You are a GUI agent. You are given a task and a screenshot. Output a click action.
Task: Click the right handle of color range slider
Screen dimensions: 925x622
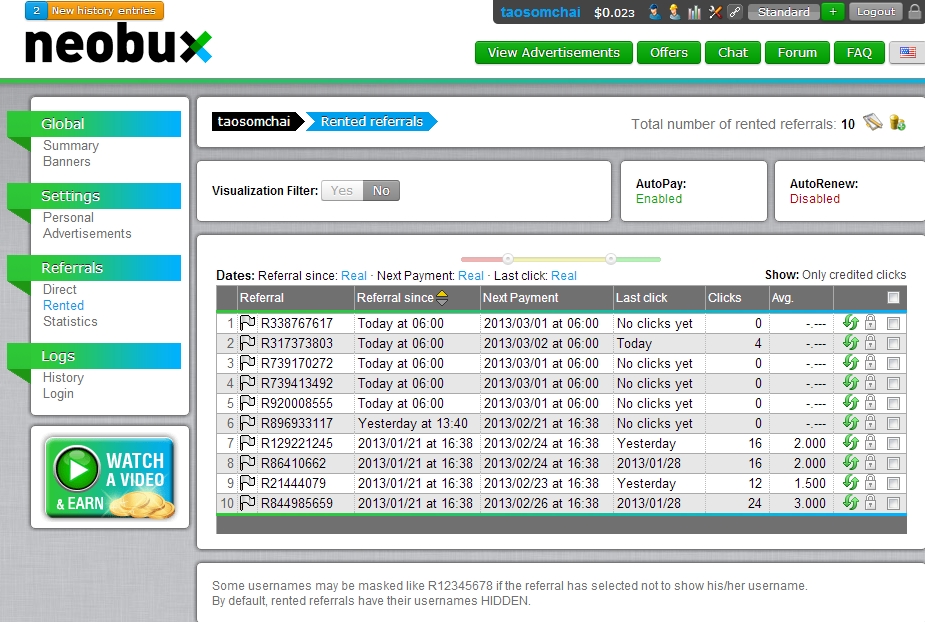click(611, 258)
